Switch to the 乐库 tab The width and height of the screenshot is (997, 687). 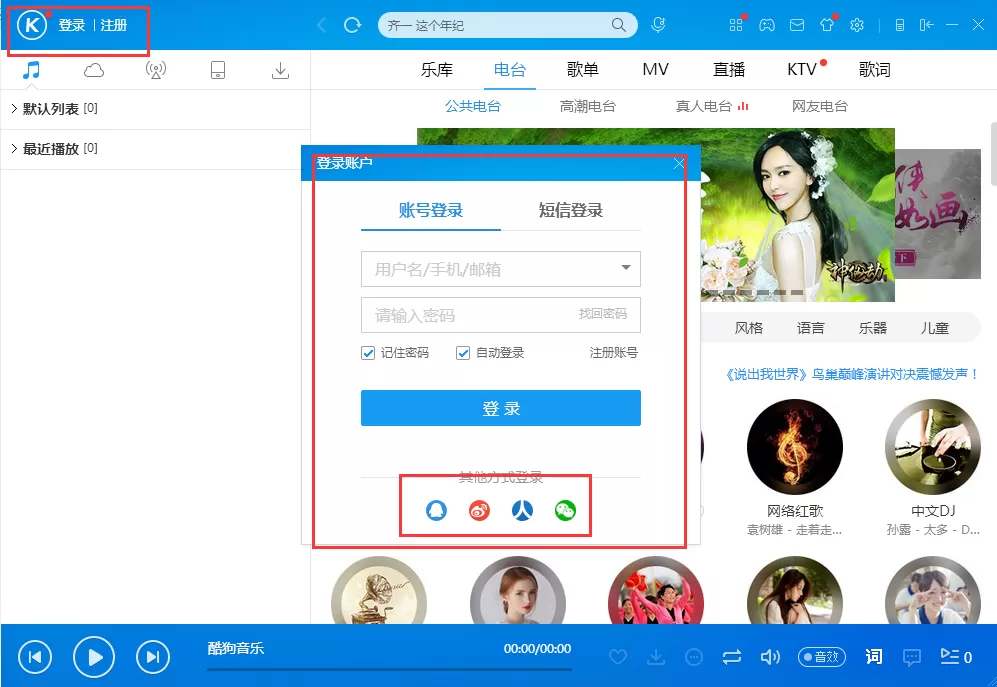click(x=437, y=69)
